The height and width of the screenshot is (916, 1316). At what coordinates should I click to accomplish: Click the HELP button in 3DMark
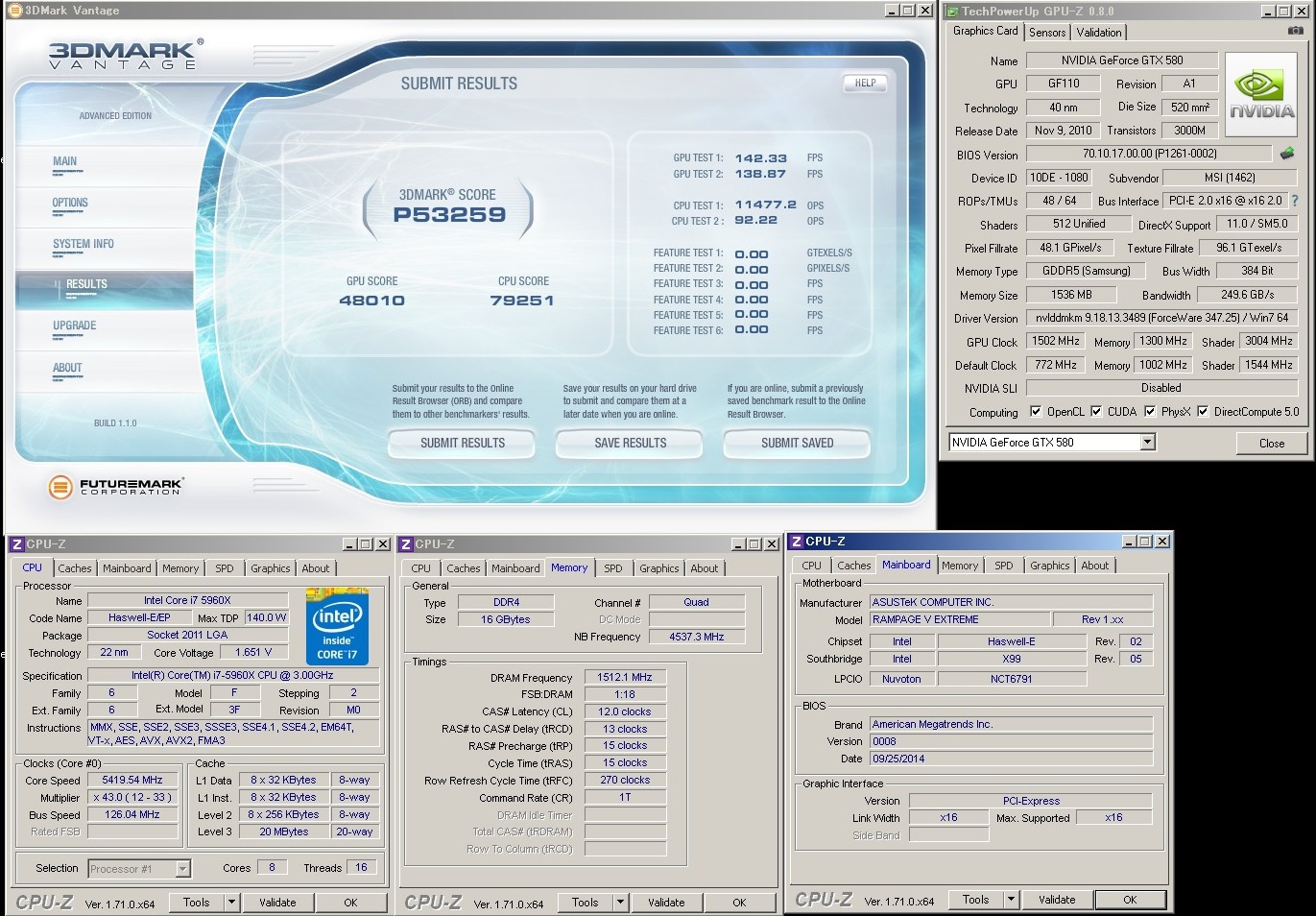click(865, 84)
